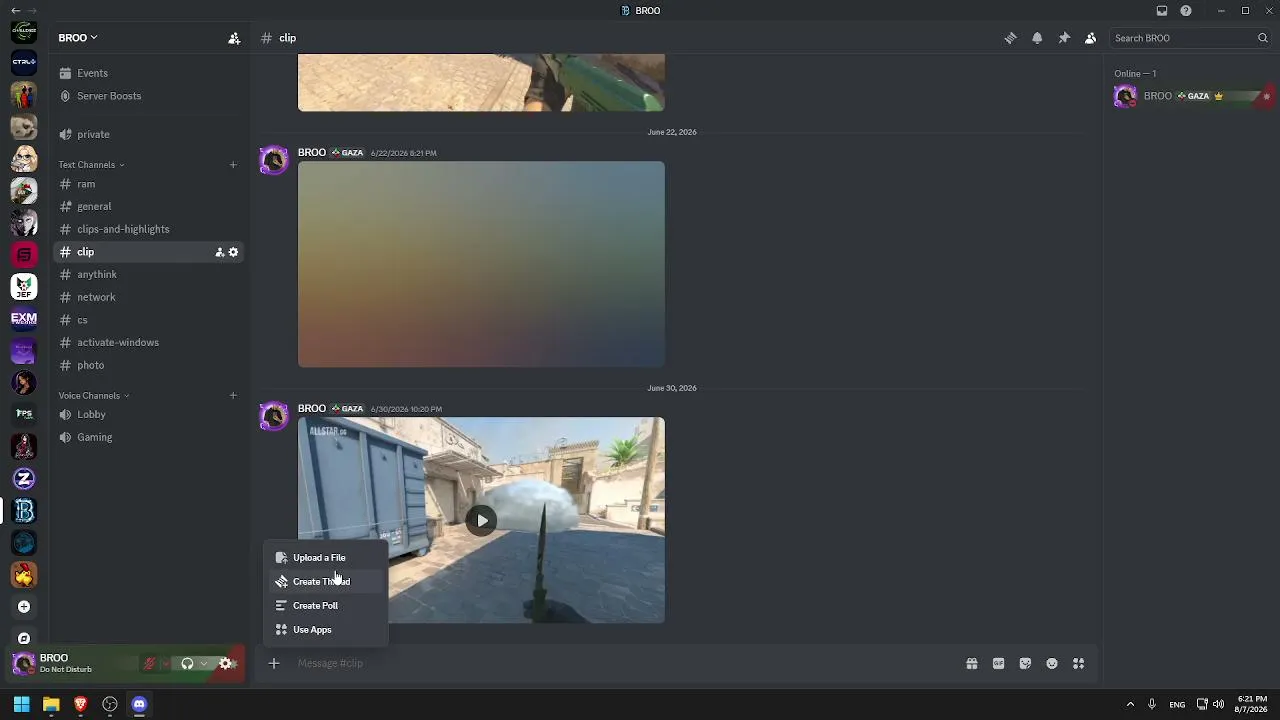Switch to the CTRL server
The image size is (1280, 720).
24,63
